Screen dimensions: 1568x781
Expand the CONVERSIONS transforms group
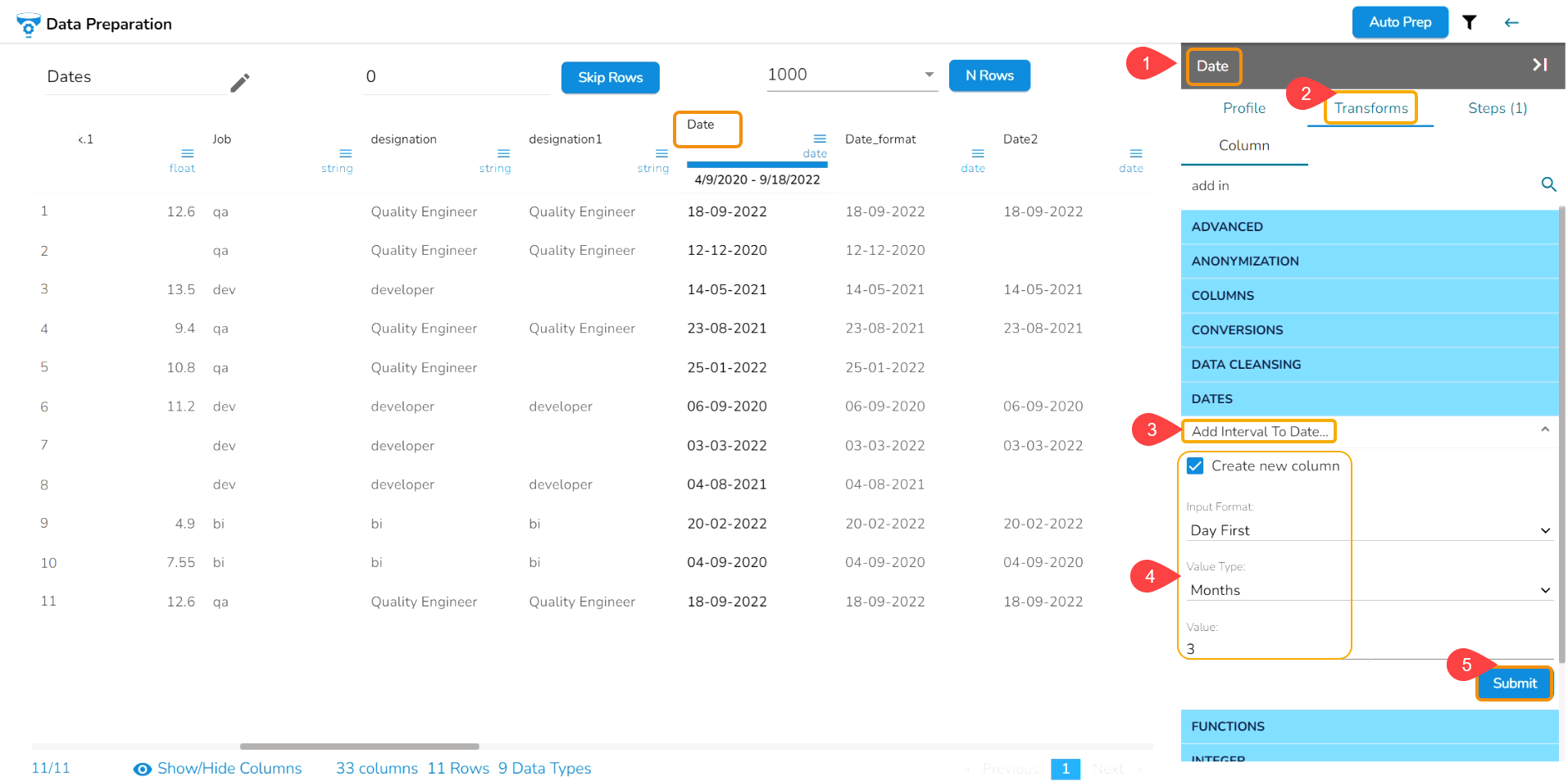[1370, 330]
